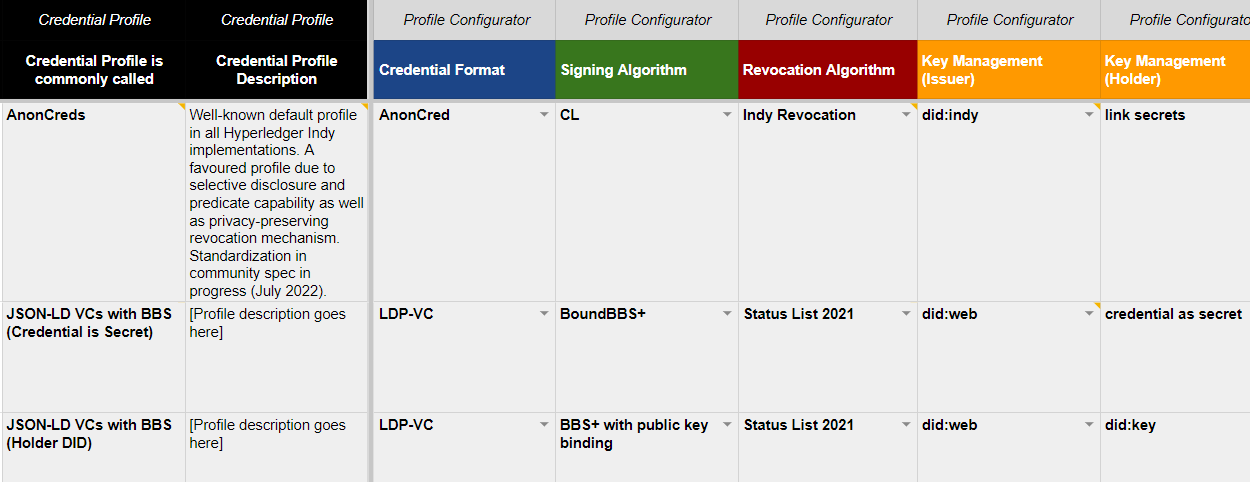Open Status List 2021 dropdown in Holder DID row
Viewport: 1250px width, 482px height.
tap(906, 425)
